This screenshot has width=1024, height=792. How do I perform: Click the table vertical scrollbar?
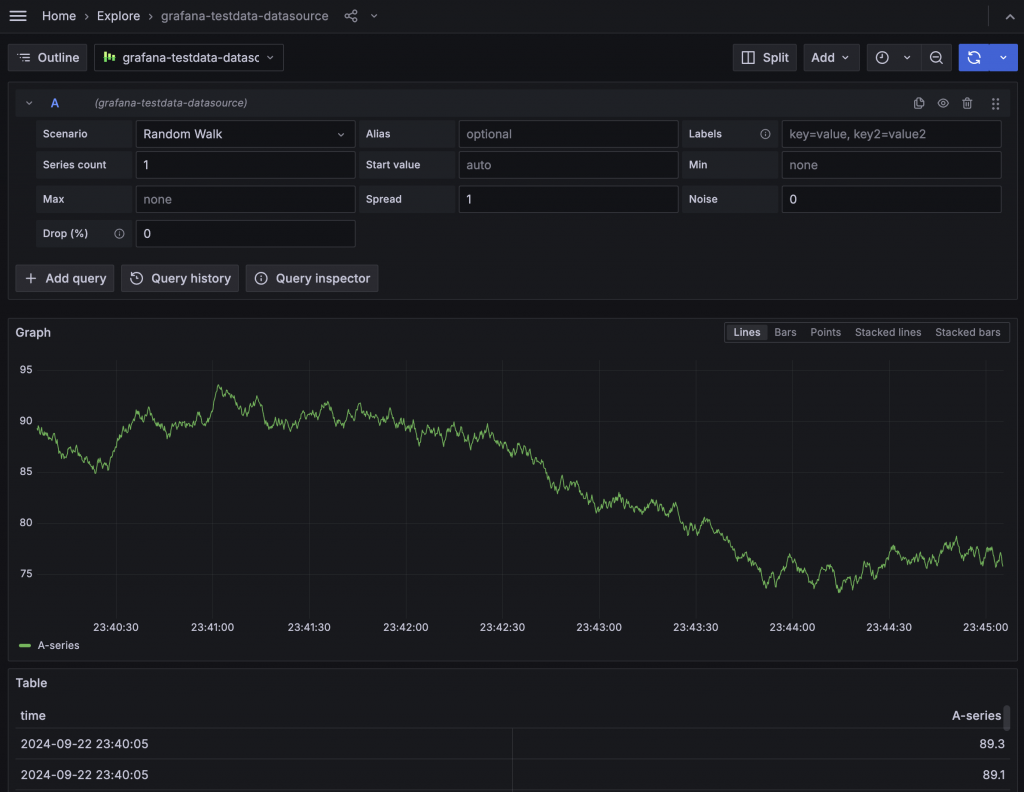(1006, 717)
